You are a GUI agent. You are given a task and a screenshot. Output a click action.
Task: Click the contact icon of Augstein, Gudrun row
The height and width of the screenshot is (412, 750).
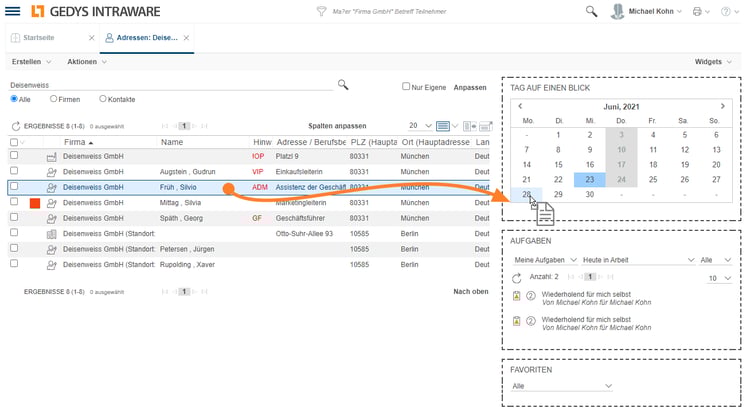[x=52, y=172]
